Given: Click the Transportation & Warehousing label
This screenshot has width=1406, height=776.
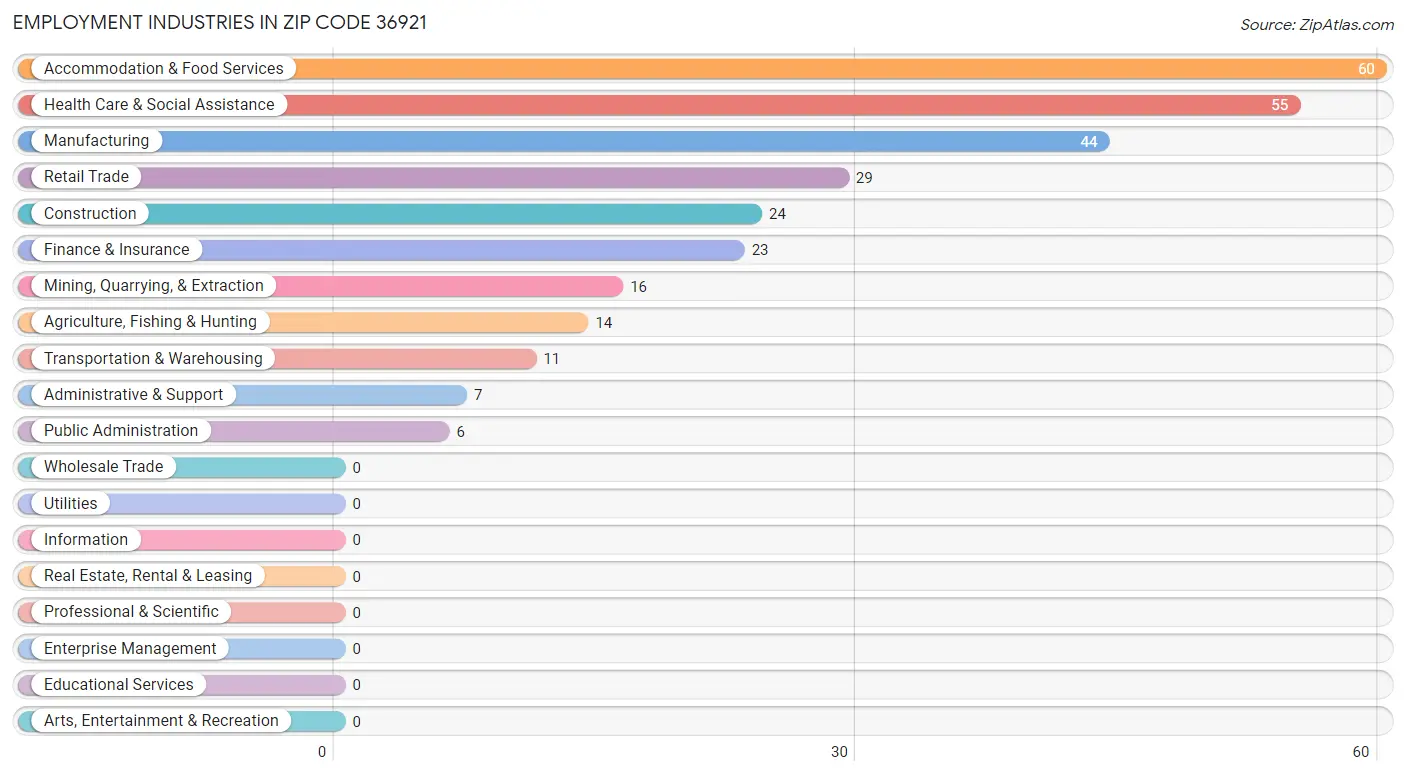Looking at the screenshot, I should click(153, 358).
